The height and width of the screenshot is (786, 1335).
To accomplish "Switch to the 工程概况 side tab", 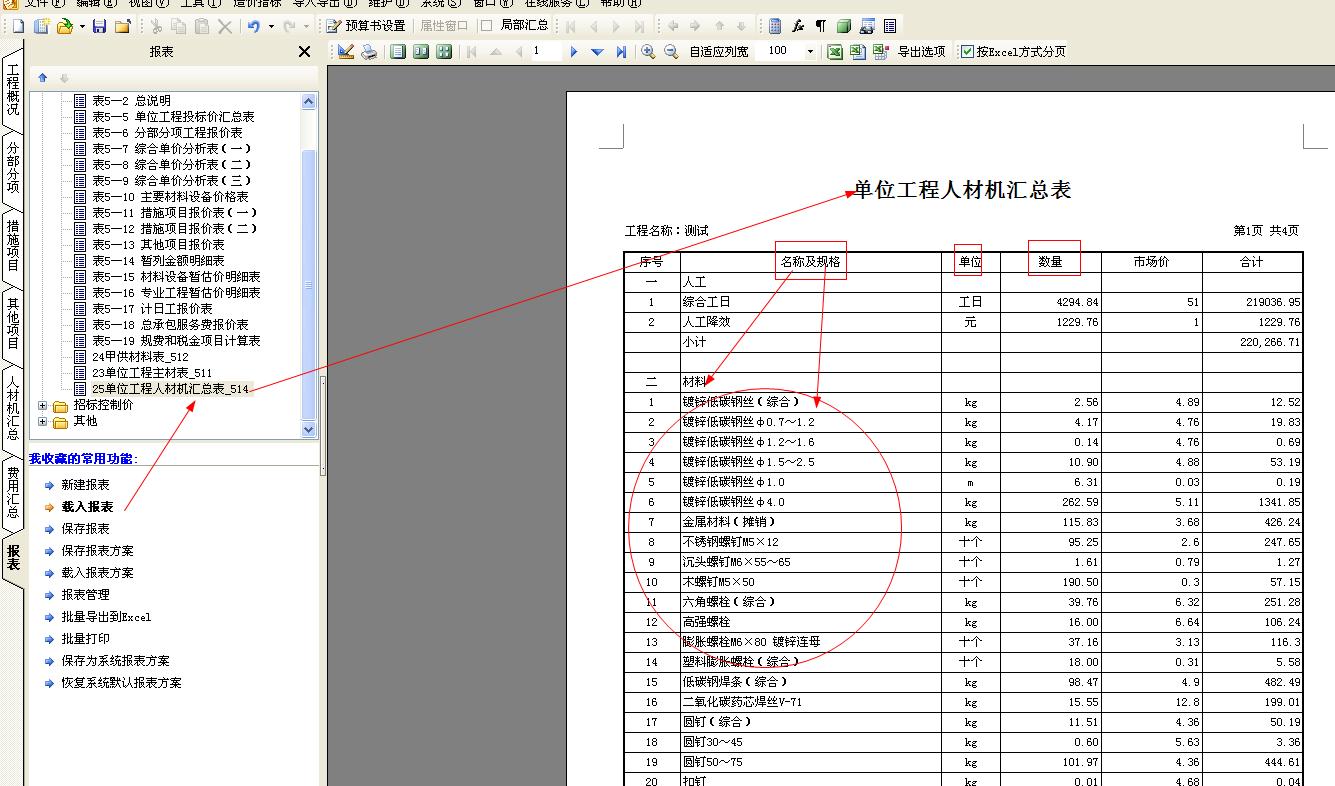I will coord(13,89).
